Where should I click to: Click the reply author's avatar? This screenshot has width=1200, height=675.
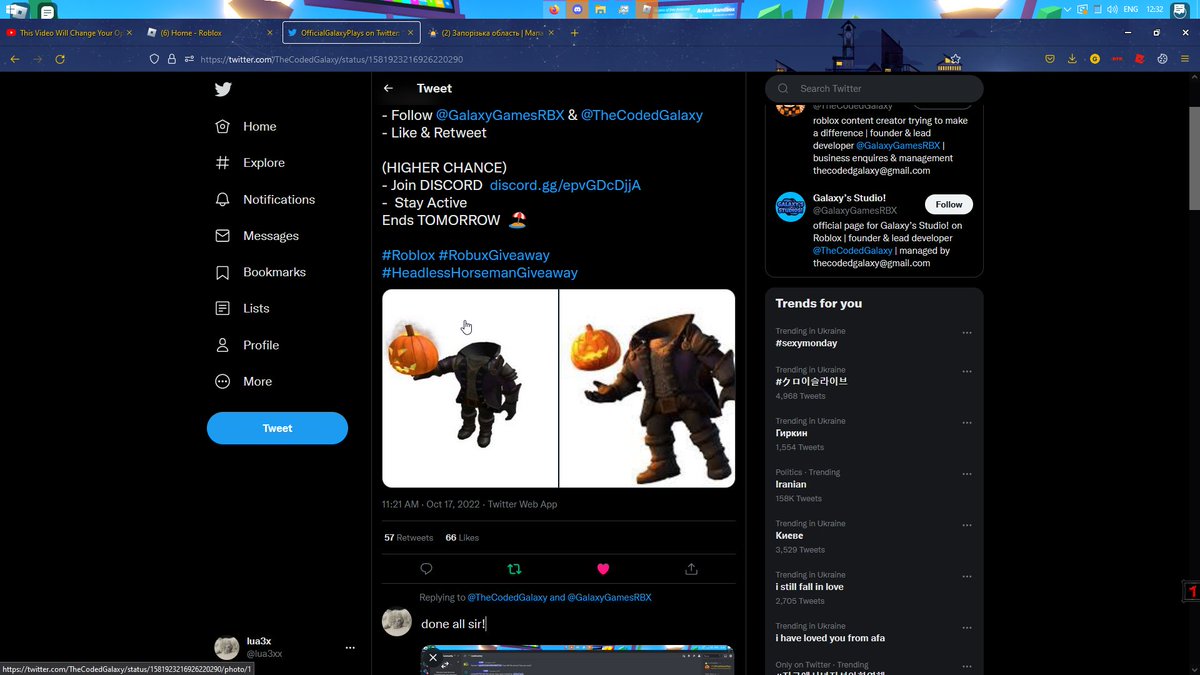click(397, 621)
